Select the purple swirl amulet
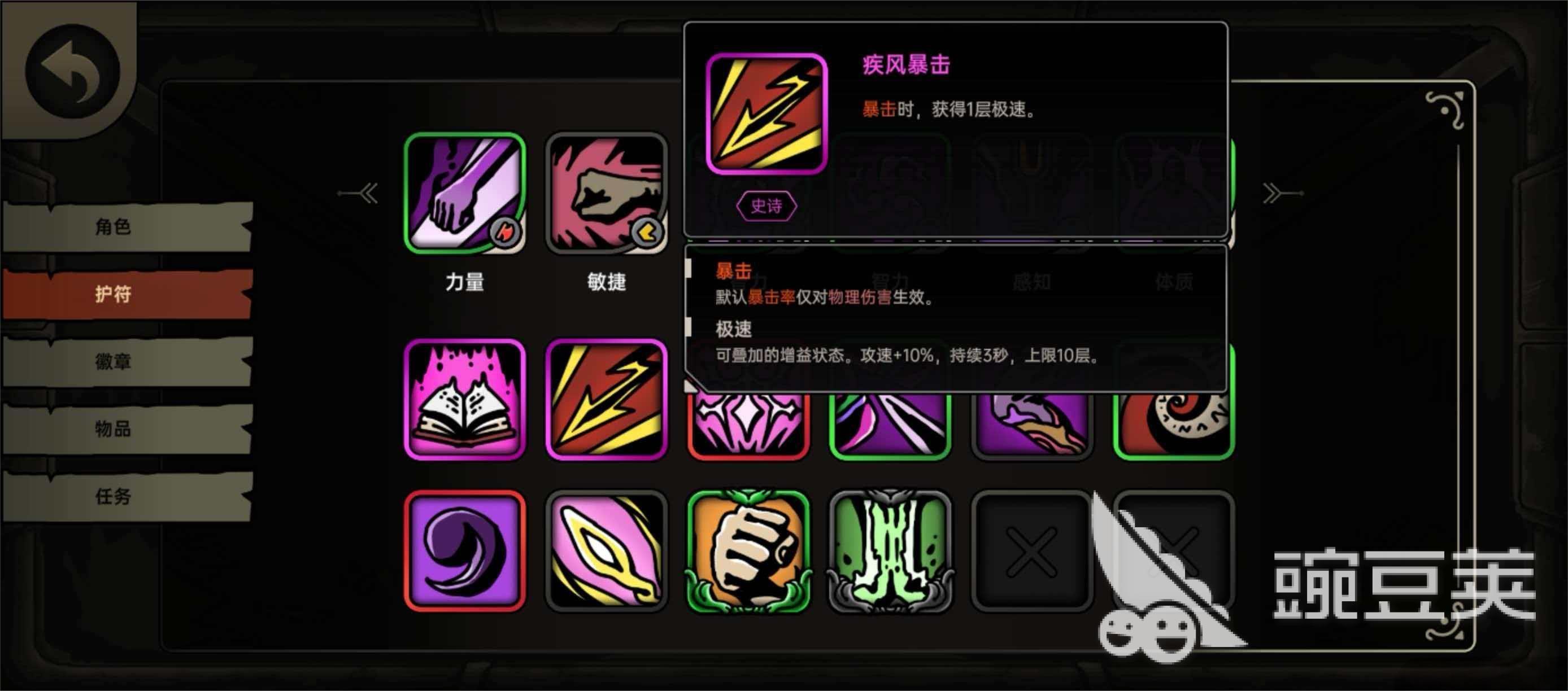This screenshot has width=1568, height=691. pyautogui.click(x=464, y=551)
